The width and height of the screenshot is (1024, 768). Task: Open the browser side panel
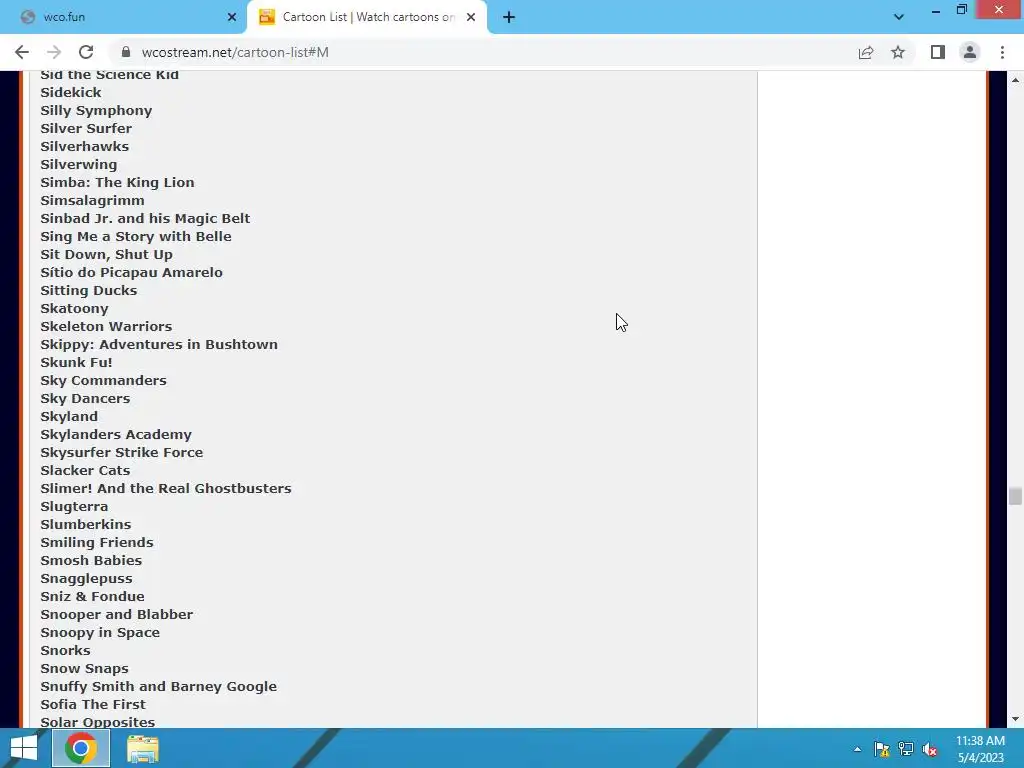click(x=938, y=52)
